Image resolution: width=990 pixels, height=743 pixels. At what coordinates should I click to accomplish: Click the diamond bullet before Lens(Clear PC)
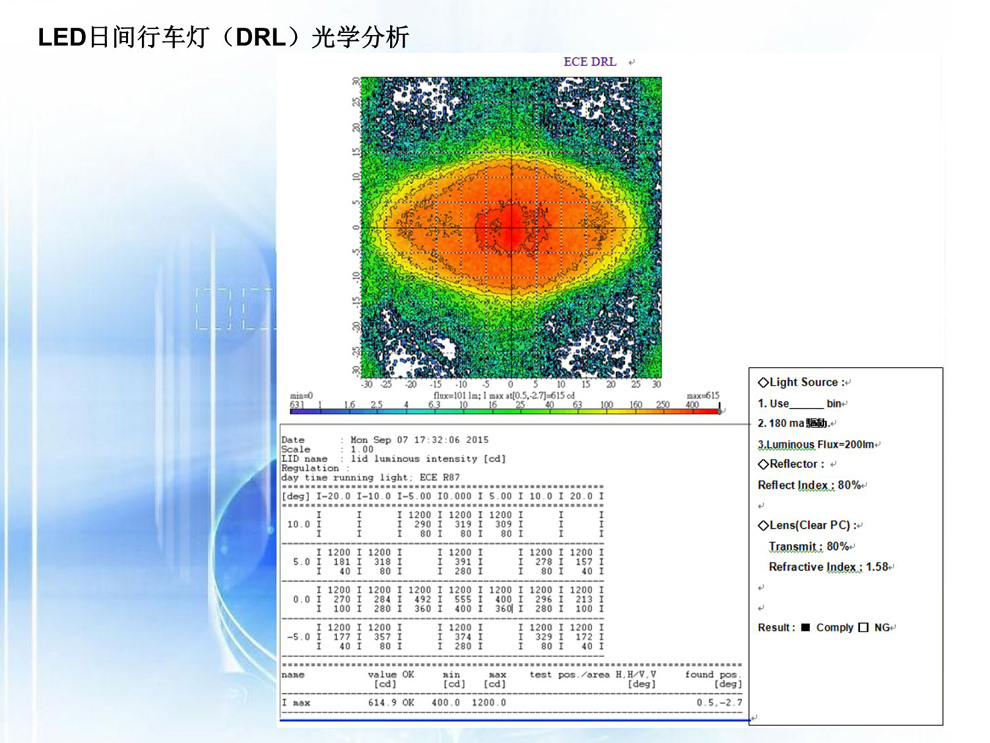[763, 525]
